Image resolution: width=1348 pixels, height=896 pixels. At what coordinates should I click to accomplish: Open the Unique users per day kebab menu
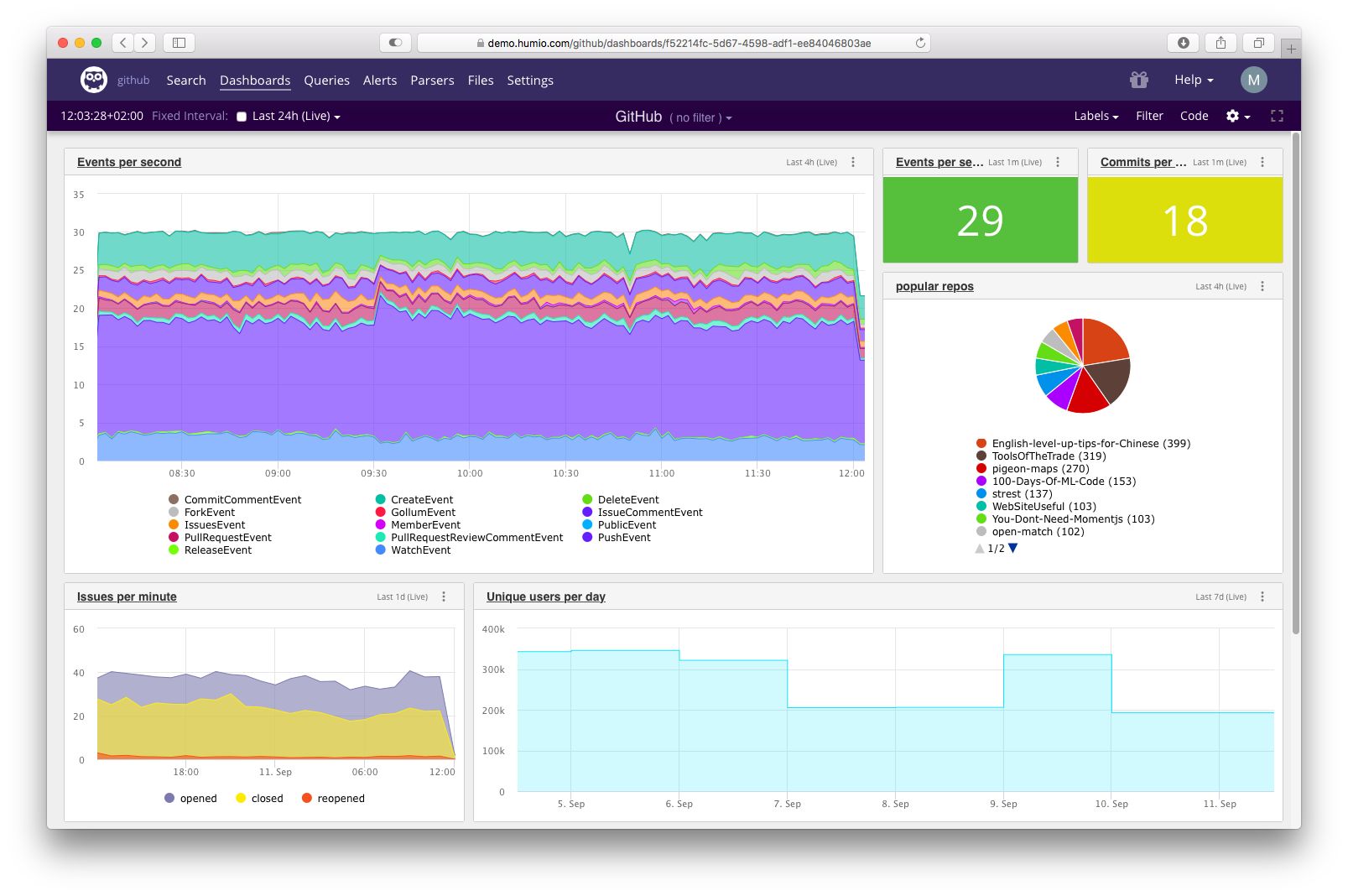(1262, 596)
